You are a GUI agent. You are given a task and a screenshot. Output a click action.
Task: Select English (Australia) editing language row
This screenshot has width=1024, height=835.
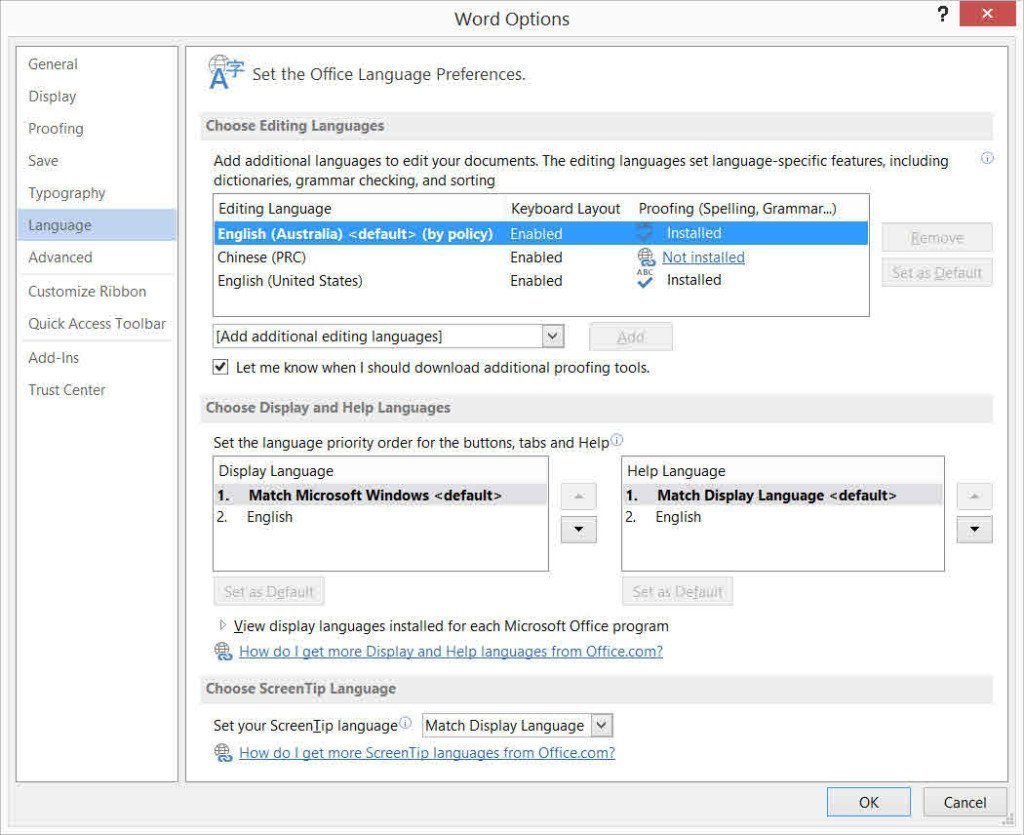click(x=541, y=233)
